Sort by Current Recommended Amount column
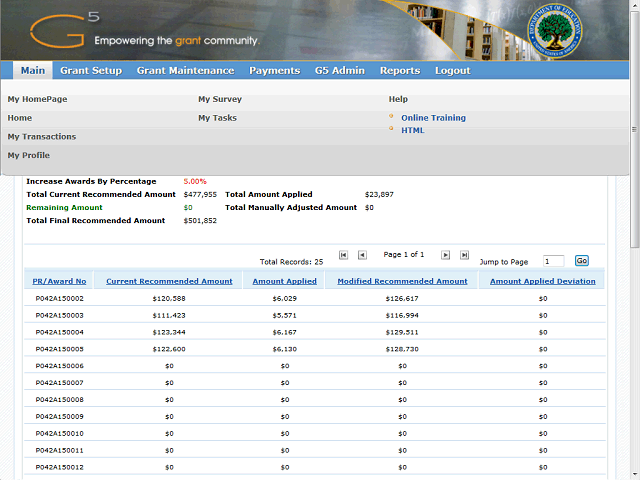This screenshot has width=640, height=480. [169, 282]
